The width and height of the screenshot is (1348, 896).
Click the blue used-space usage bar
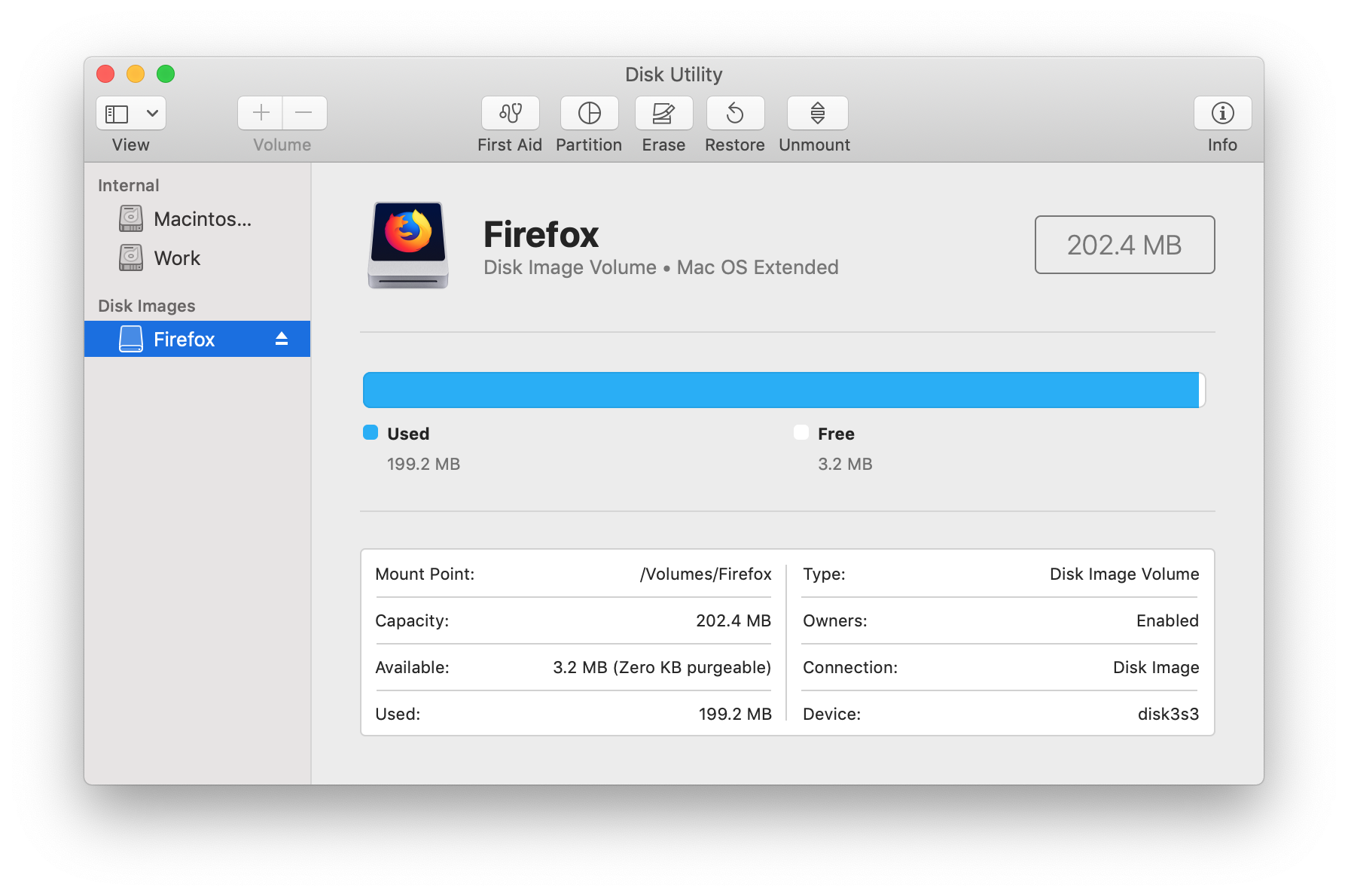point(781,390)
